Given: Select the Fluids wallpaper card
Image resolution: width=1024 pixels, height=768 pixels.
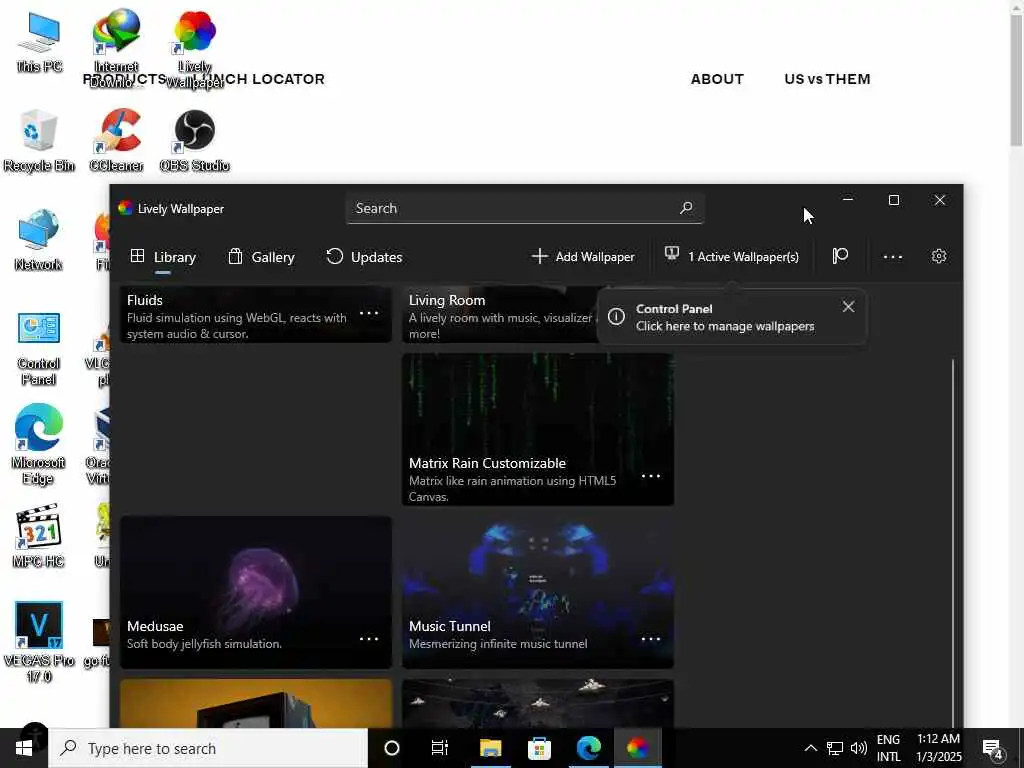Looking at the screenshot, I should [256, 315].
